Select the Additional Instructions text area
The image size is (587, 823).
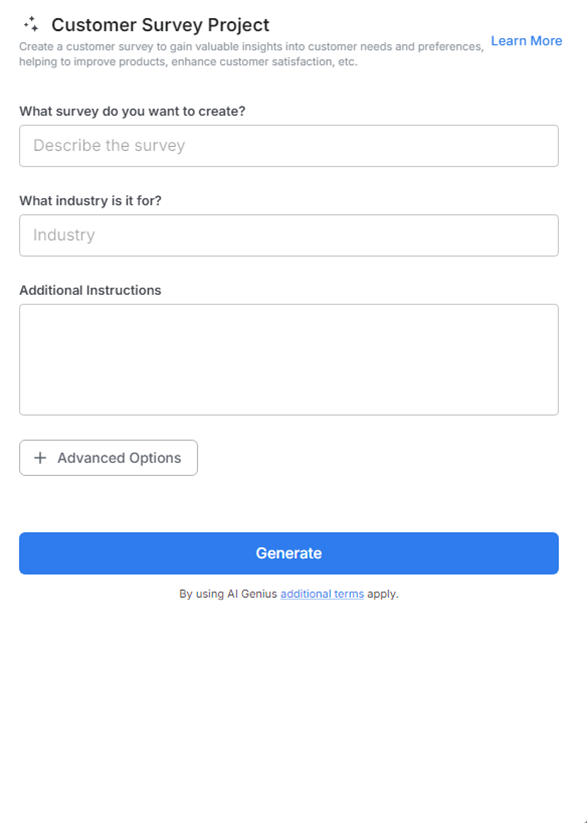point(288,357)
